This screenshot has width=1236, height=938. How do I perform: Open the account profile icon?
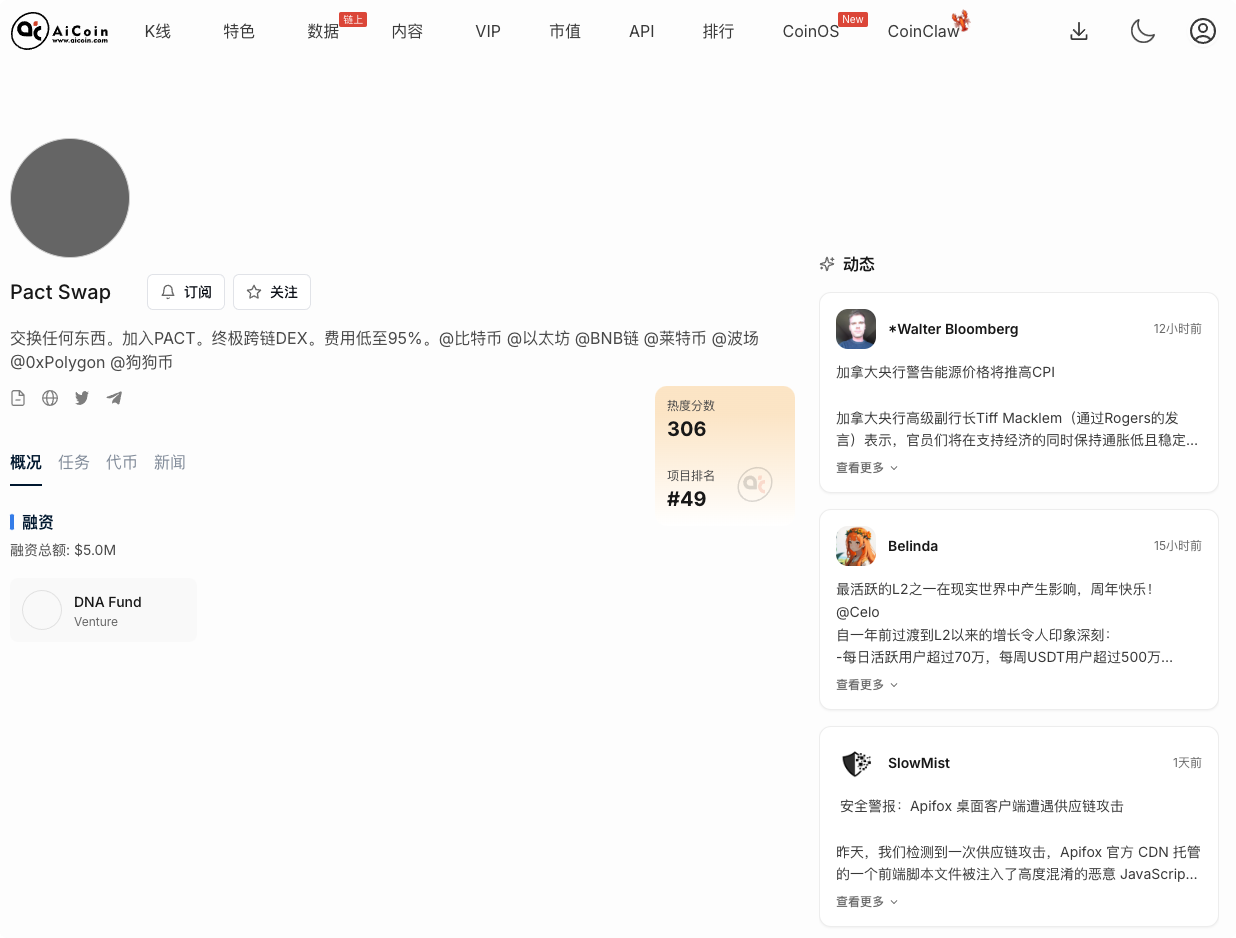pyautogui.click(x=1203, y=31)
